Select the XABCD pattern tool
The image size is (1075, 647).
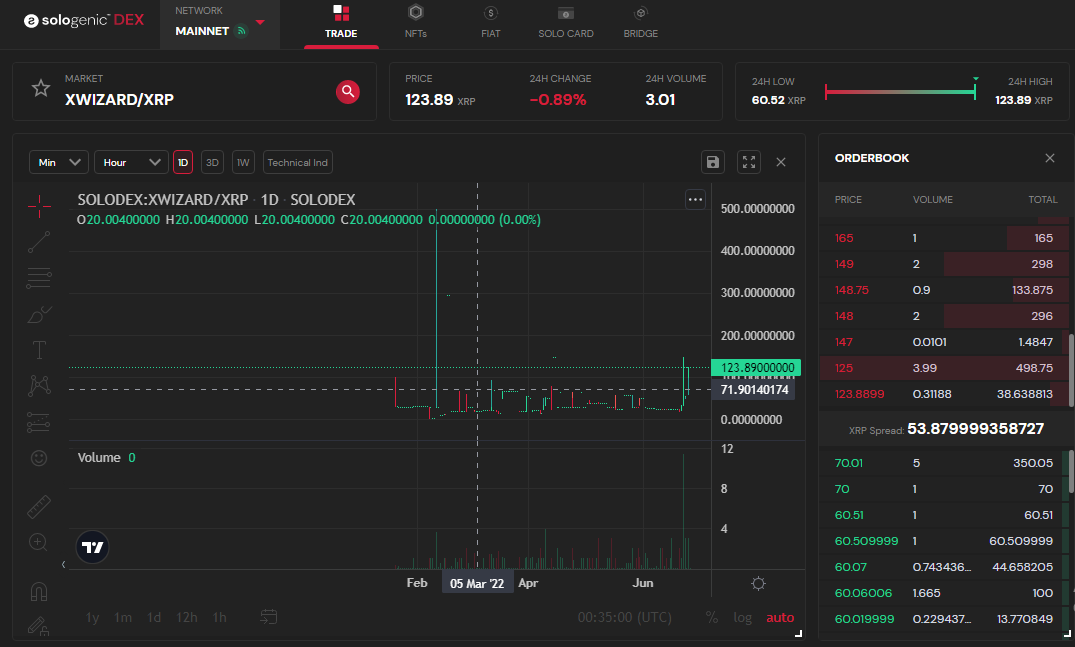pyautogui.click(x=39, y=386)
